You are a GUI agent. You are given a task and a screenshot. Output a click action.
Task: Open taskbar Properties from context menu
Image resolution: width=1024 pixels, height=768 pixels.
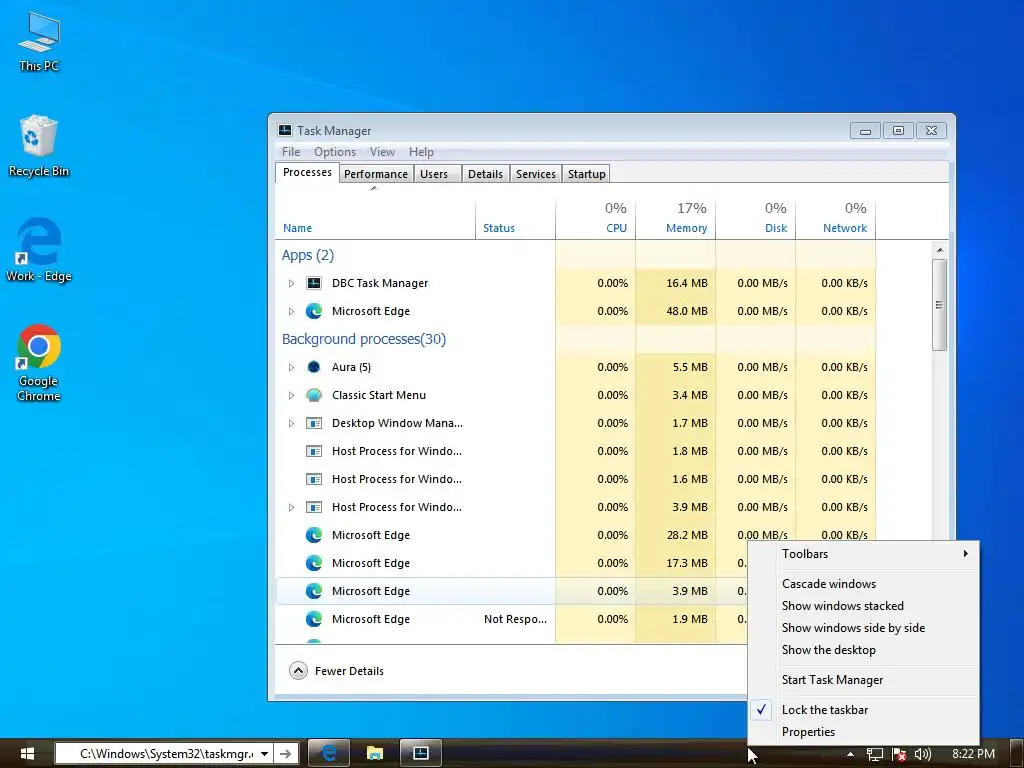(x=863, y=732)
